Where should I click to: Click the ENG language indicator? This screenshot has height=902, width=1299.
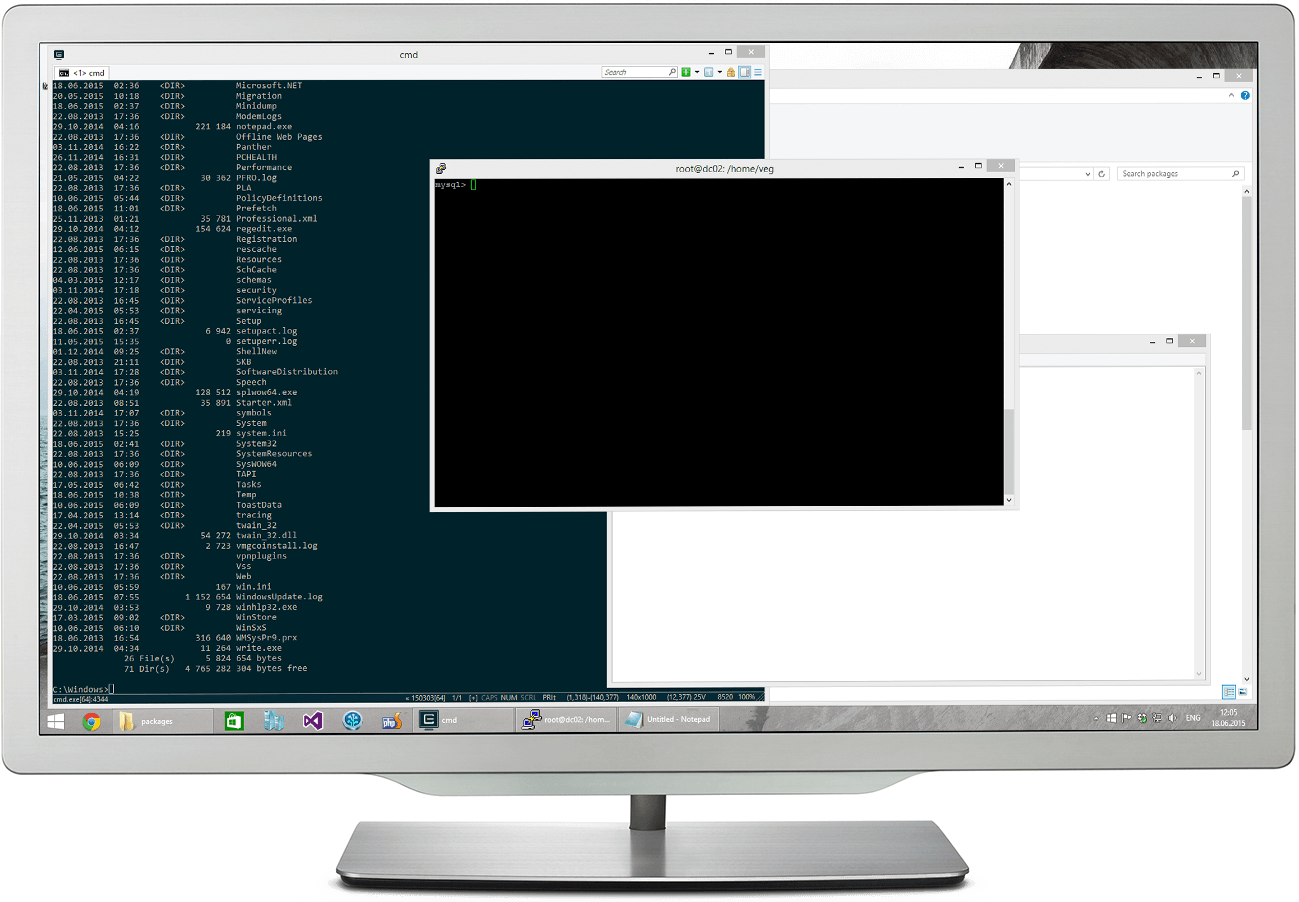point(1192,718)
